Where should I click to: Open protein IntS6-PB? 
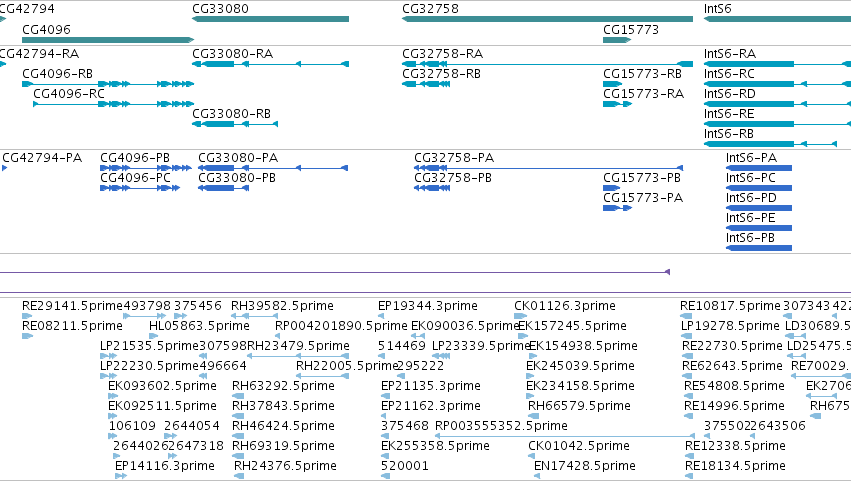tap(750, 238)
